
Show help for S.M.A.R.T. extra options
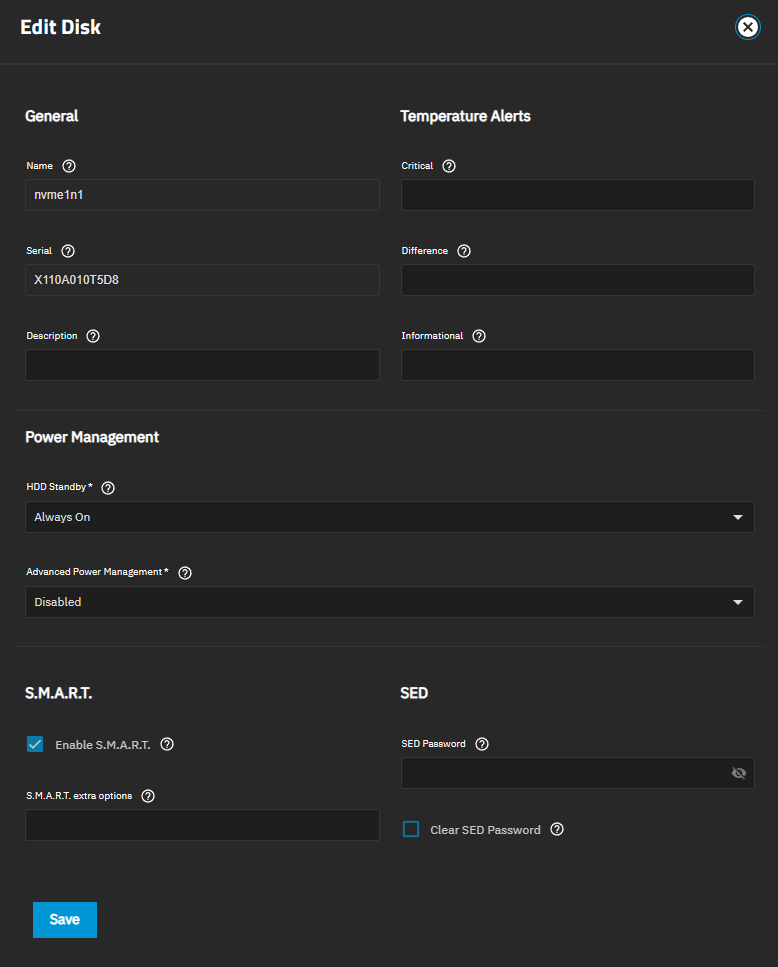pyautogui.click(x=148, y=796)
